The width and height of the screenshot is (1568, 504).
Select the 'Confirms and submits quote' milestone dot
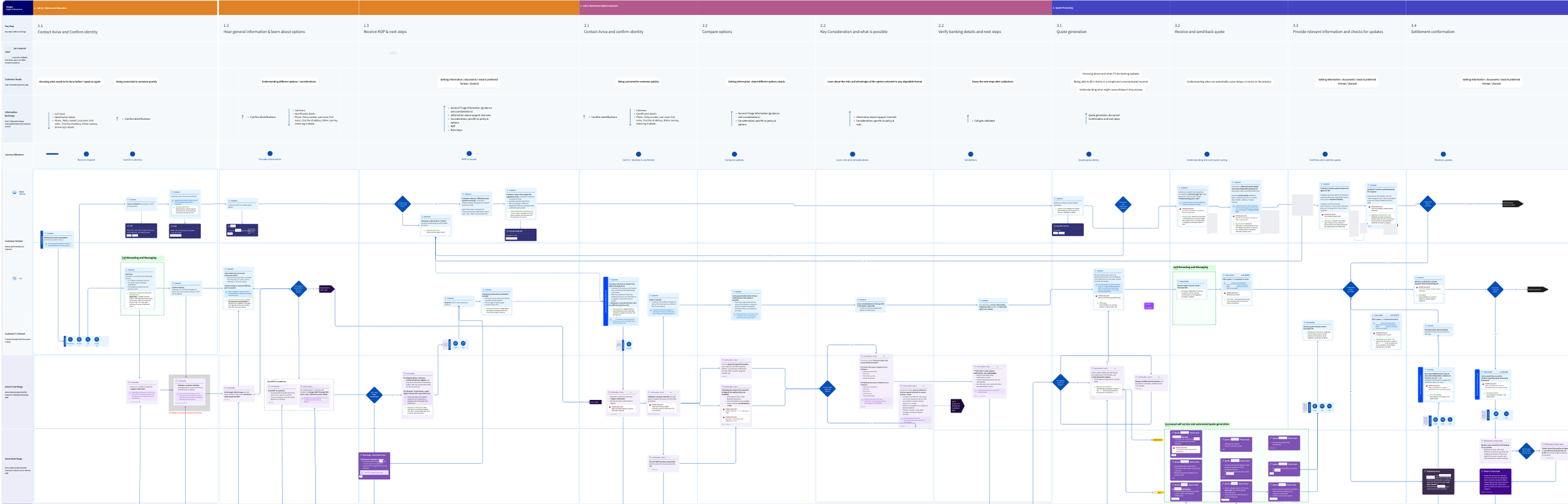pos(1325,154)
